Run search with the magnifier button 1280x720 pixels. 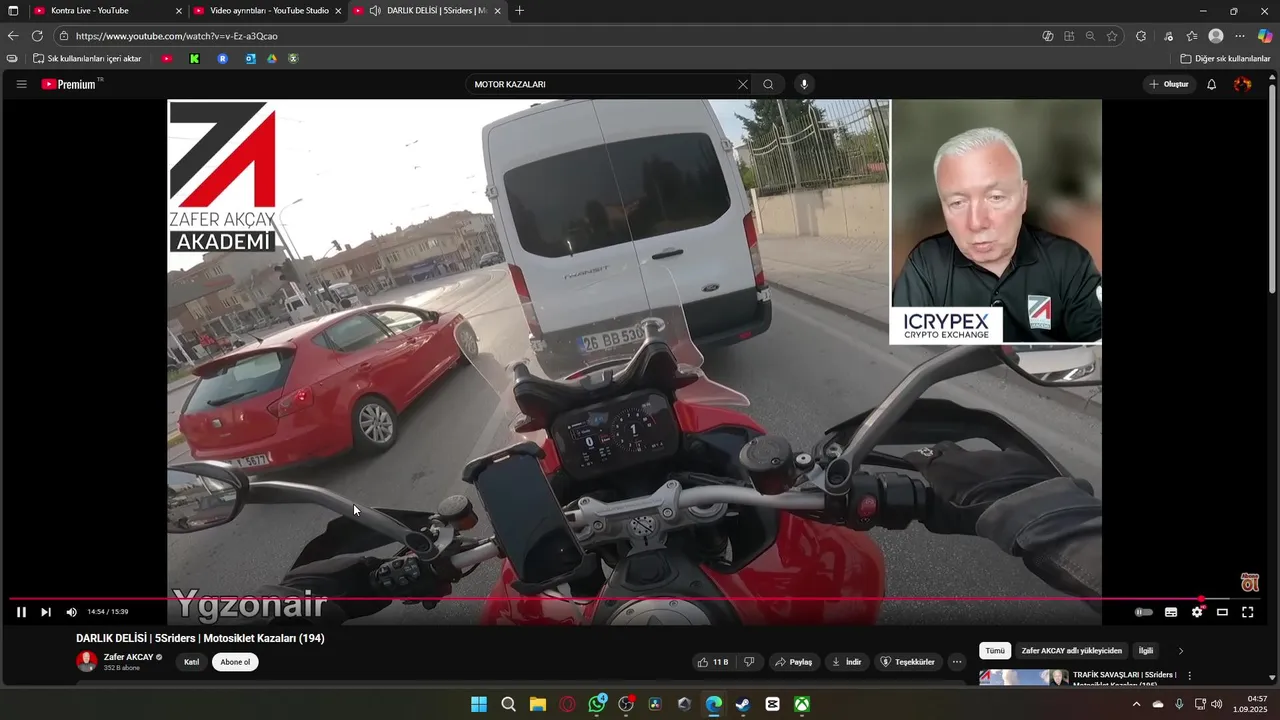768,84
